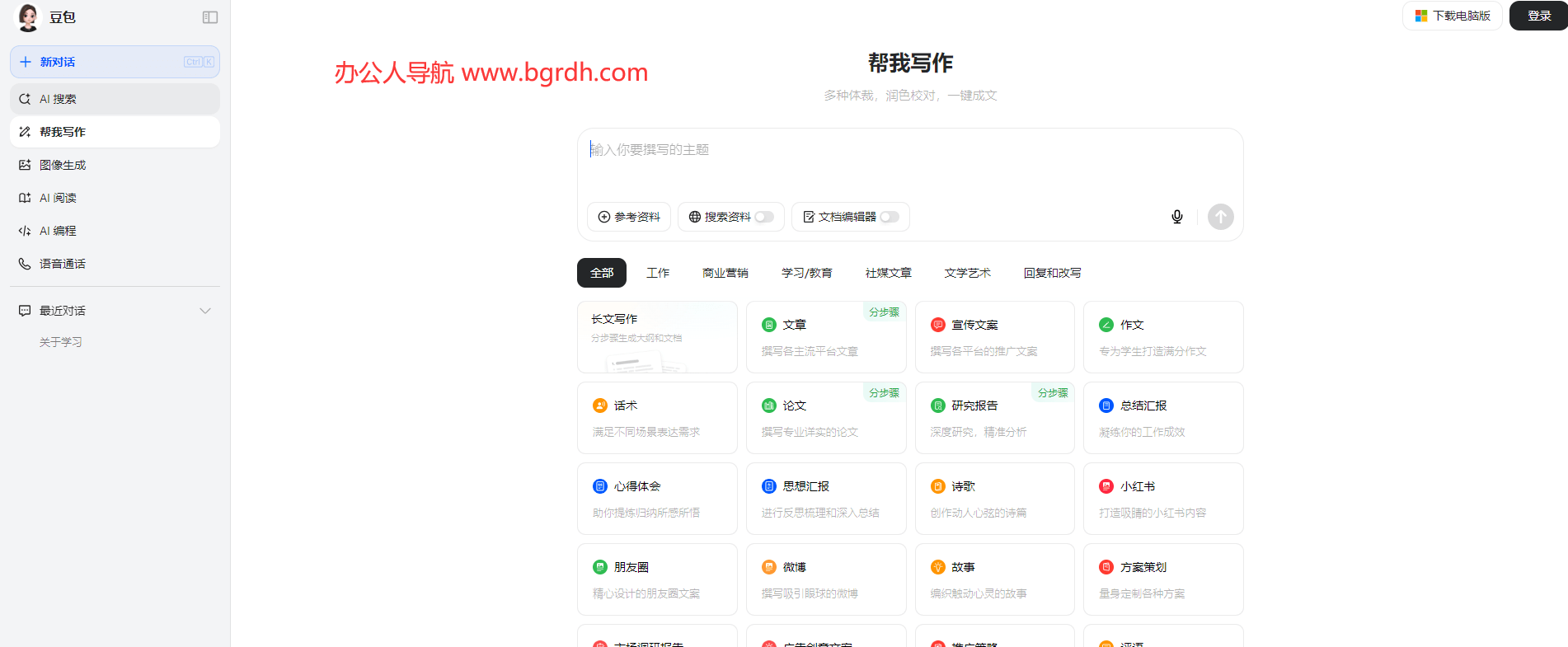This screenshot has height=647, width=1568.
Task: Open AI 编程 in the sidebar
Action: [115, 231]
